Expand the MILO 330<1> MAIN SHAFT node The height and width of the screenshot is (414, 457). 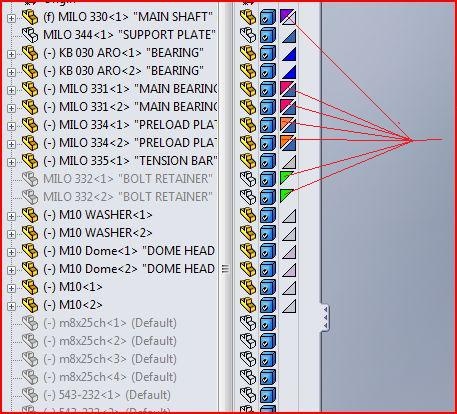click(11, 18)
